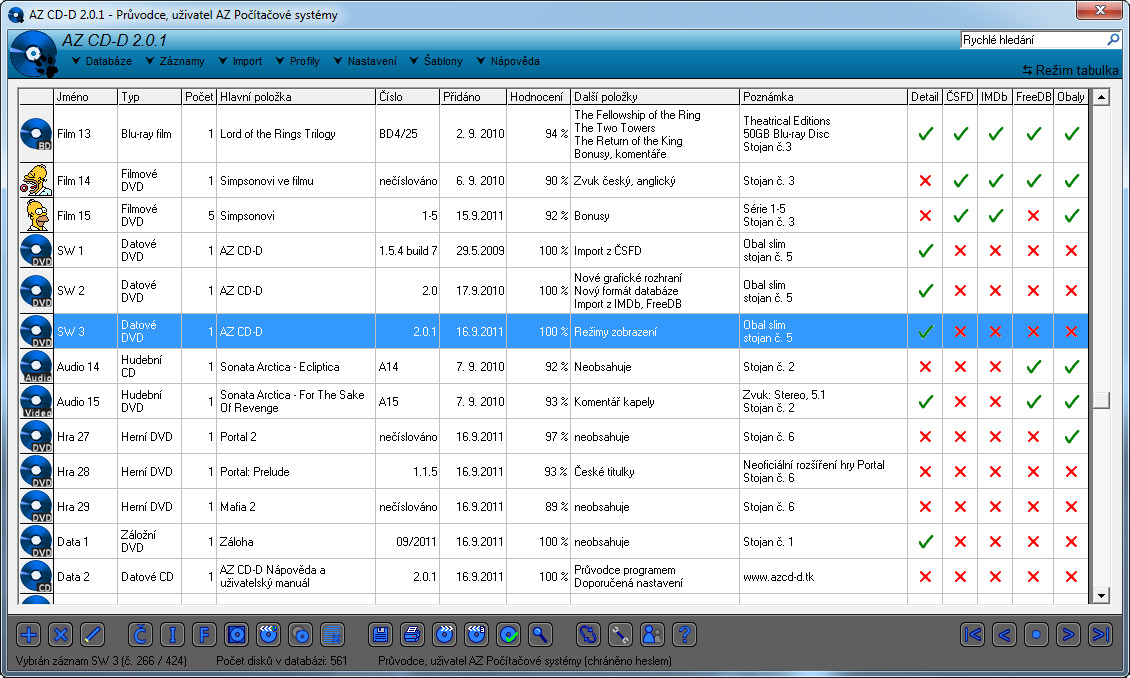Select the 'www.azcd-d.tk' note cell
This screenshot has width=1130, height=678.
click(823, 576)
